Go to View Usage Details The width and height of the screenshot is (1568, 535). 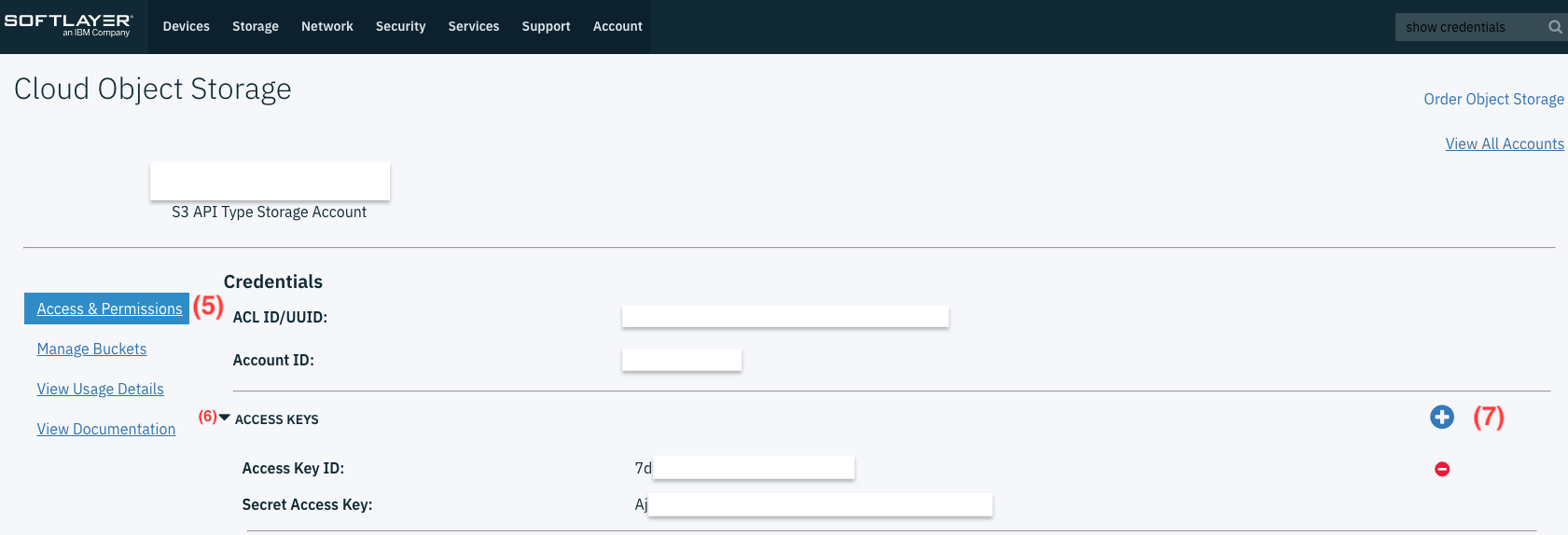click(100, 389)
